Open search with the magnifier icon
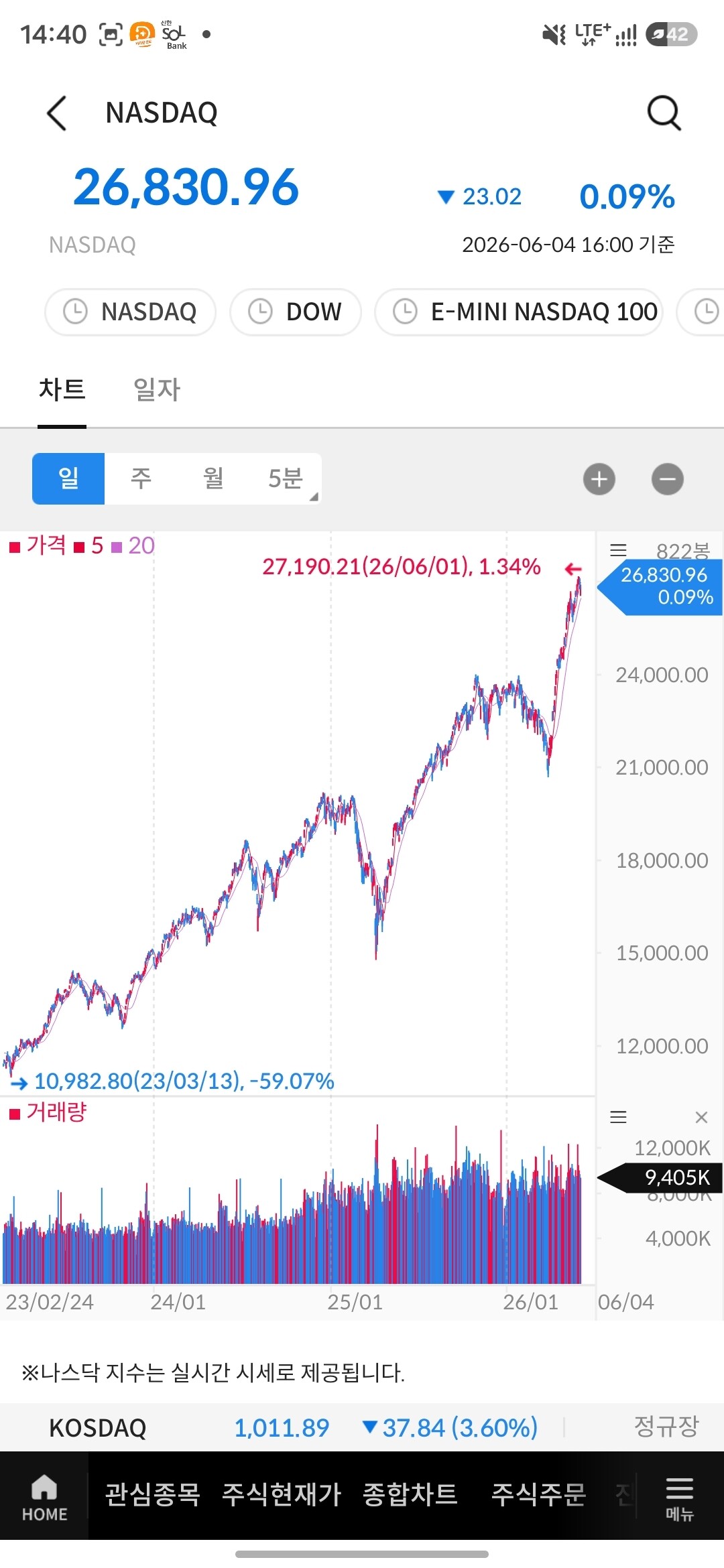The image size is (724, 1568). click(x=664, y=113)
